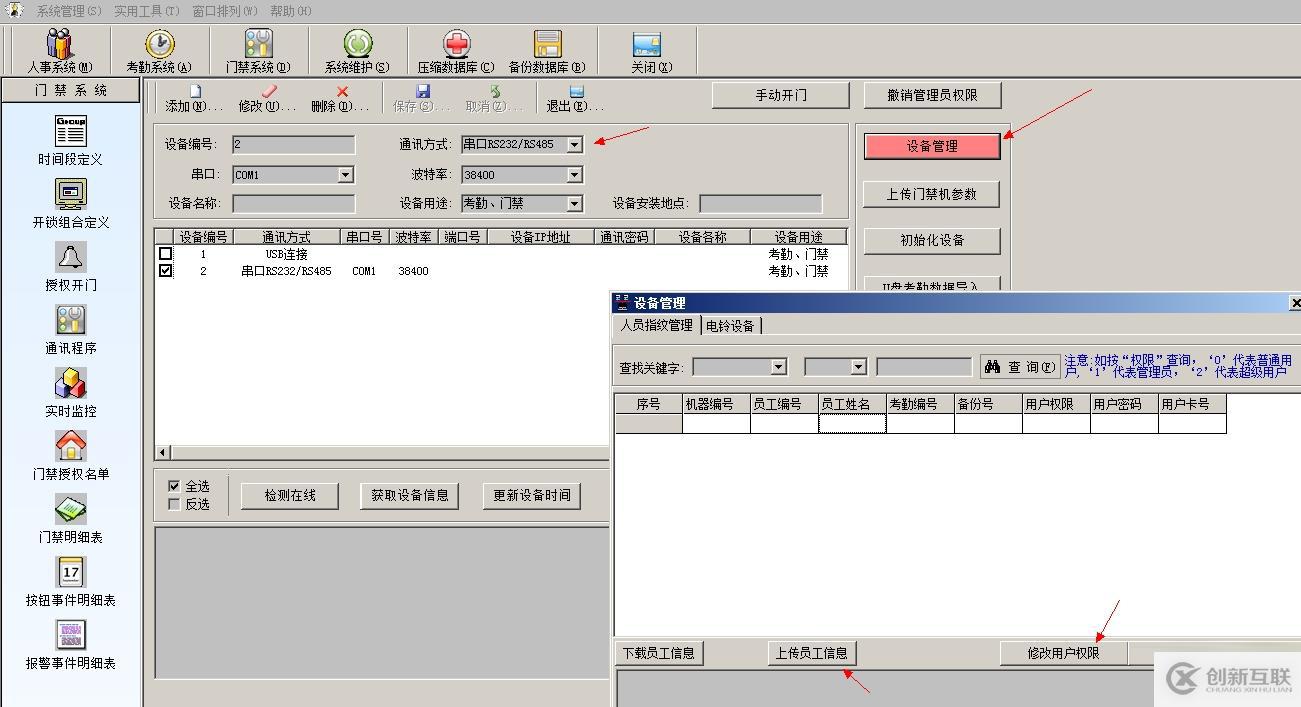Click the 上传门禁机参数 button

932,194
